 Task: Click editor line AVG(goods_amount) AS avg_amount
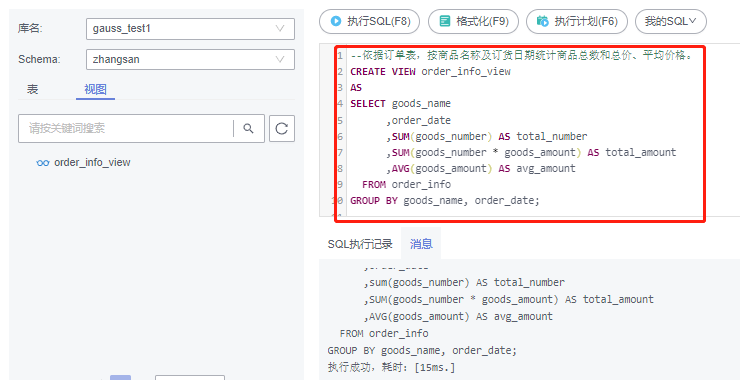coord(481,169)
